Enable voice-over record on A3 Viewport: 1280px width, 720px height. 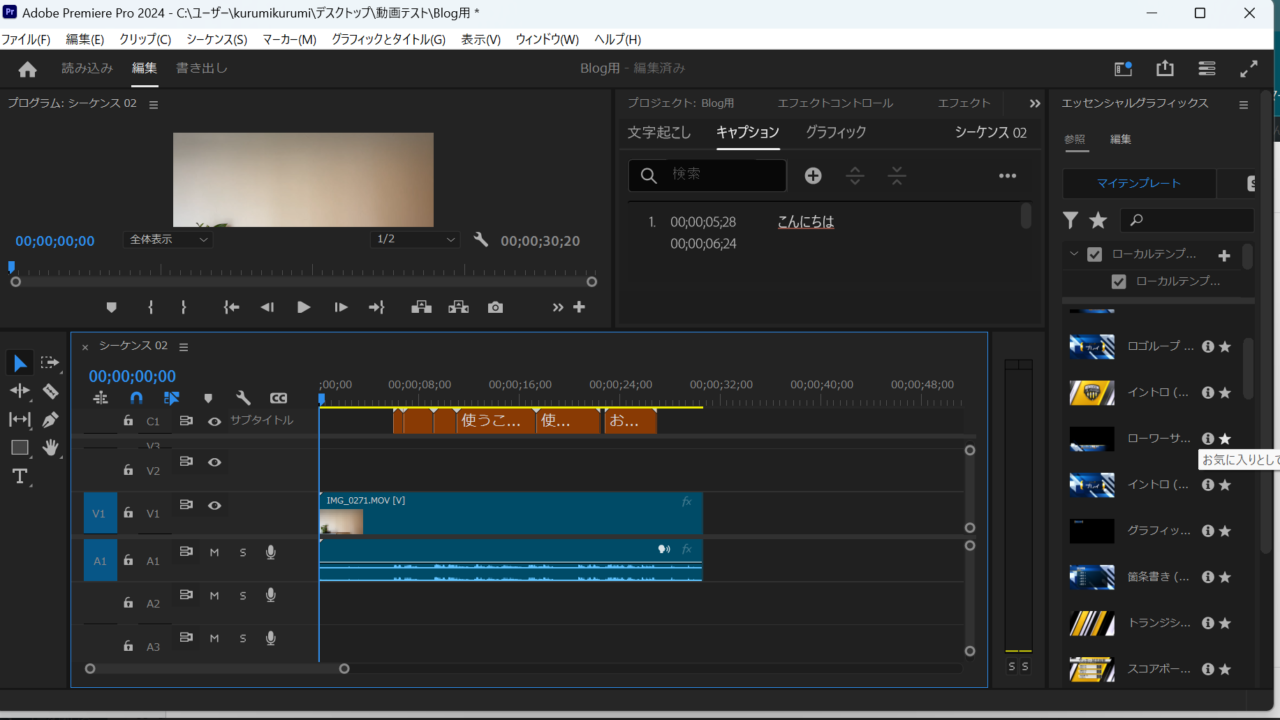point(270,638)
